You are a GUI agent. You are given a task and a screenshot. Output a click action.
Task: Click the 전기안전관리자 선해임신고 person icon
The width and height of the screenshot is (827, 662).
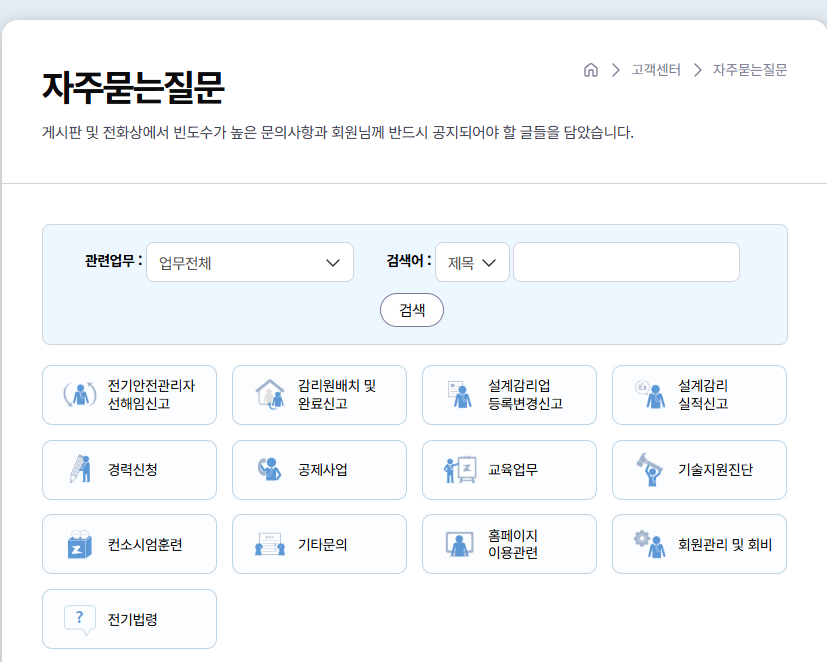click(80, 394)
